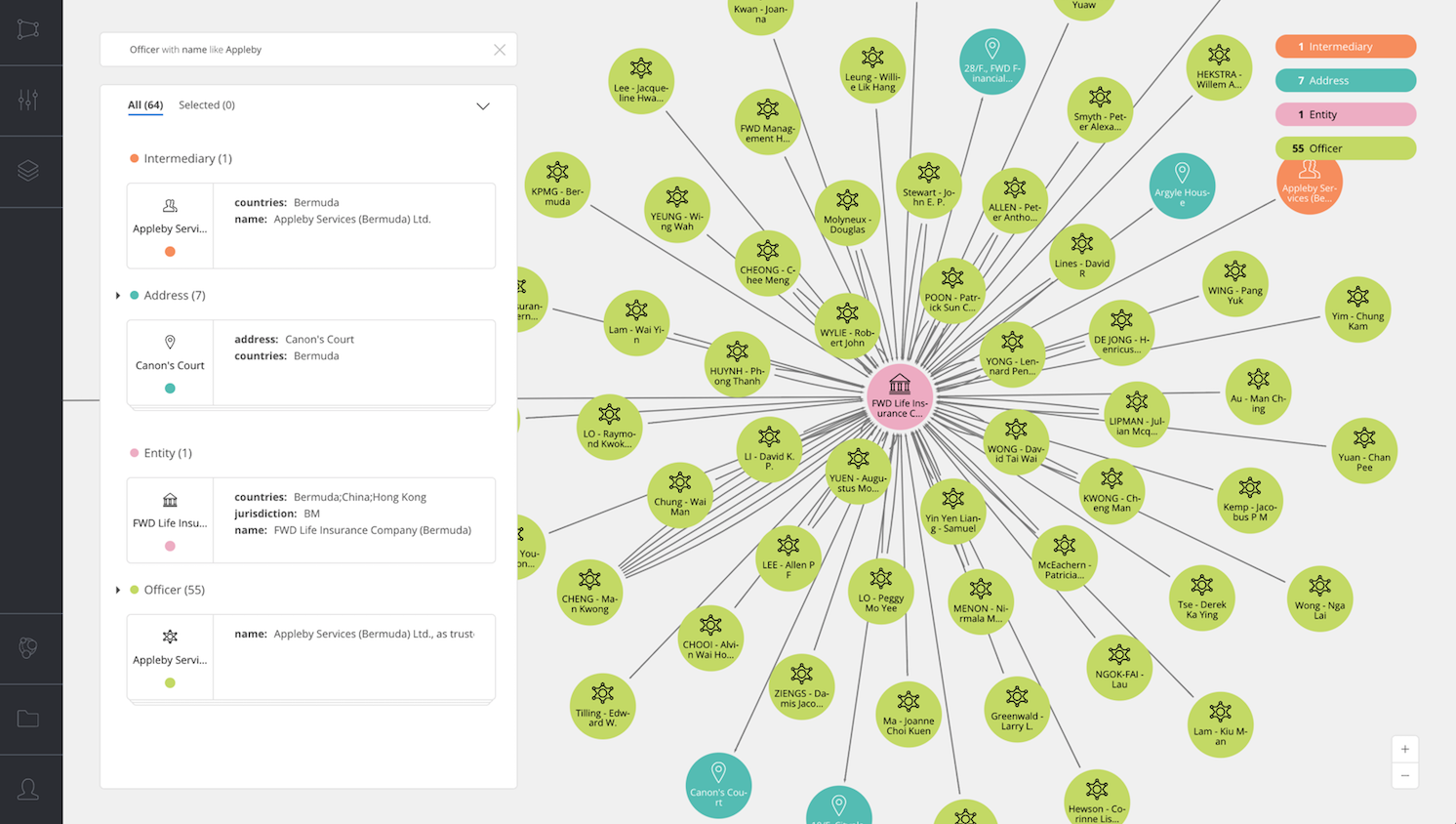Select the Yim - Chung Kam node
This screenshot has width=1456, height=824.
pyautogui.click(x=1357, y=309)
